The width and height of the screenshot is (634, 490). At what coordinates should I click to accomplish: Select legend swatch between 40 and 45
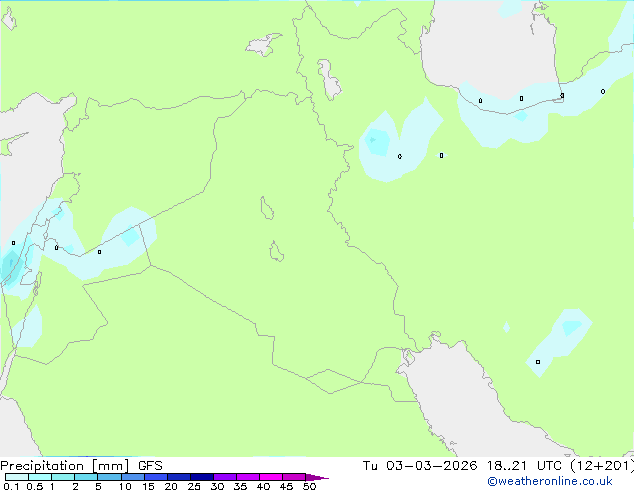click(271, 477)
